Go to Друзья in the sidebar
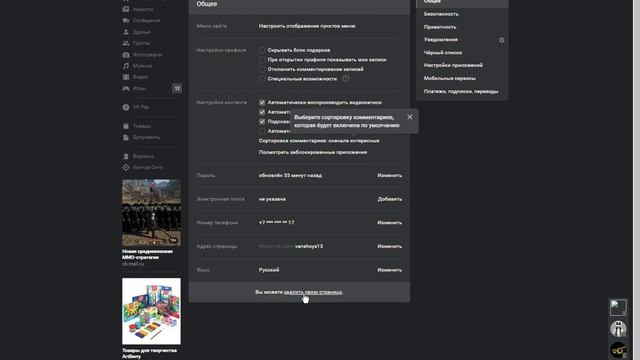The width and height of the screenshot is (640, 360). pyautogui.click(x=141, y=32)
